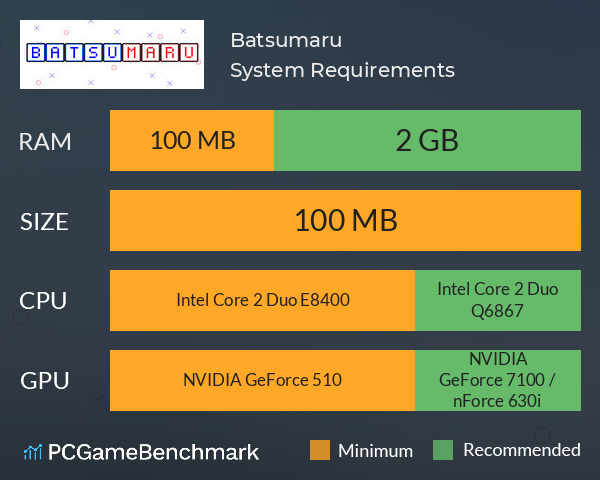This screenshot has height=480, width=600.
Task: Click the System Requirements heading text
Action: [x=342, y=70]
